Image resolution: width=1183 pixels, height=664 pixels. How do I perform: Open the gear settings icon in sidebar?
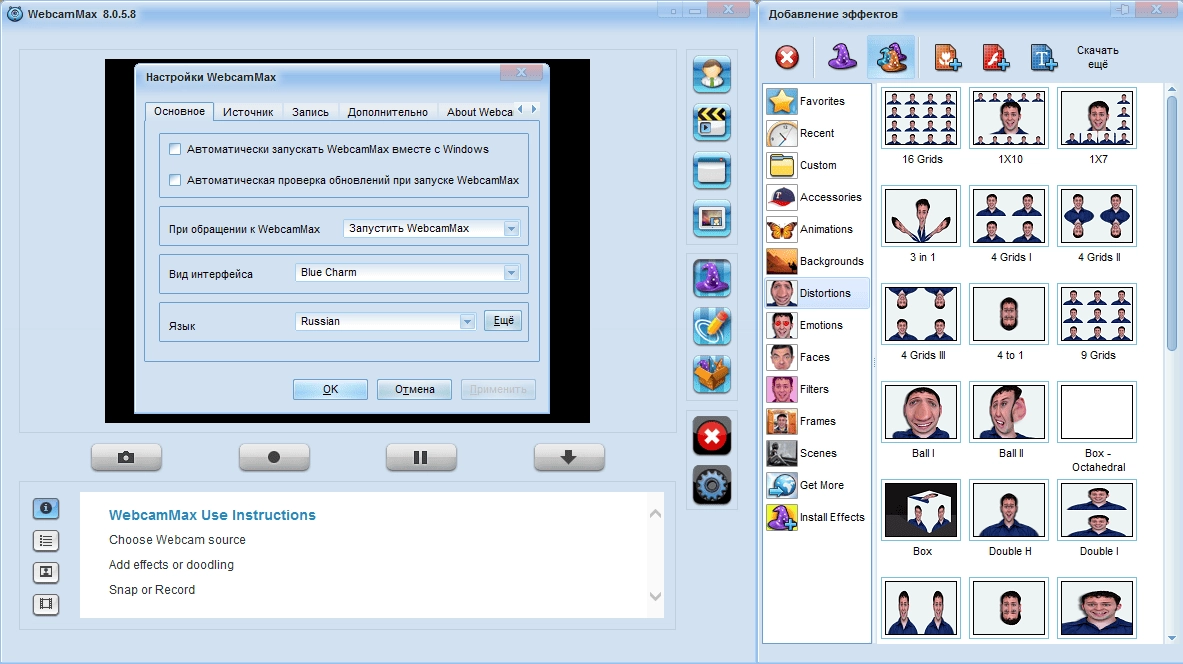tap(711, 484)
